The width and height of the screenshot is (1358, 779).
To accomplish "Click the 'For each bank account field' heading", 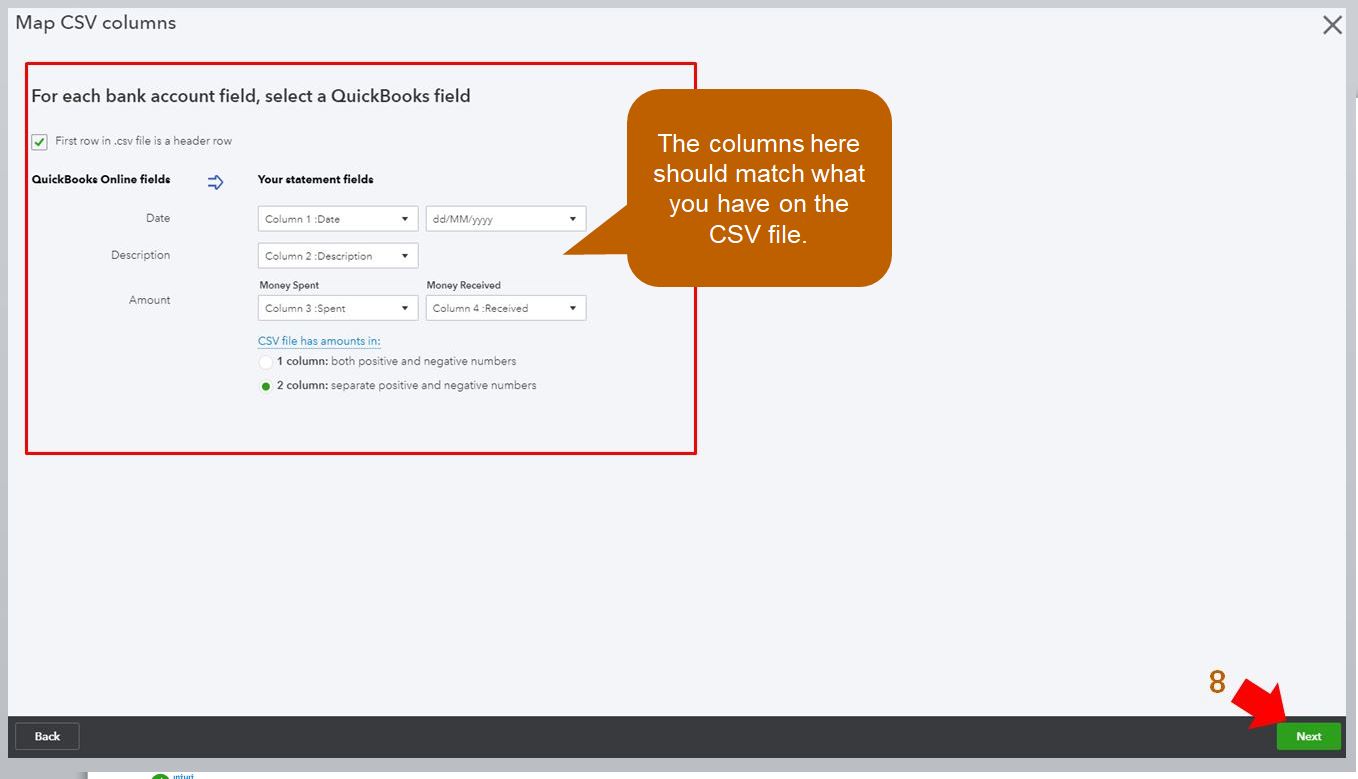I will [251, 96].
